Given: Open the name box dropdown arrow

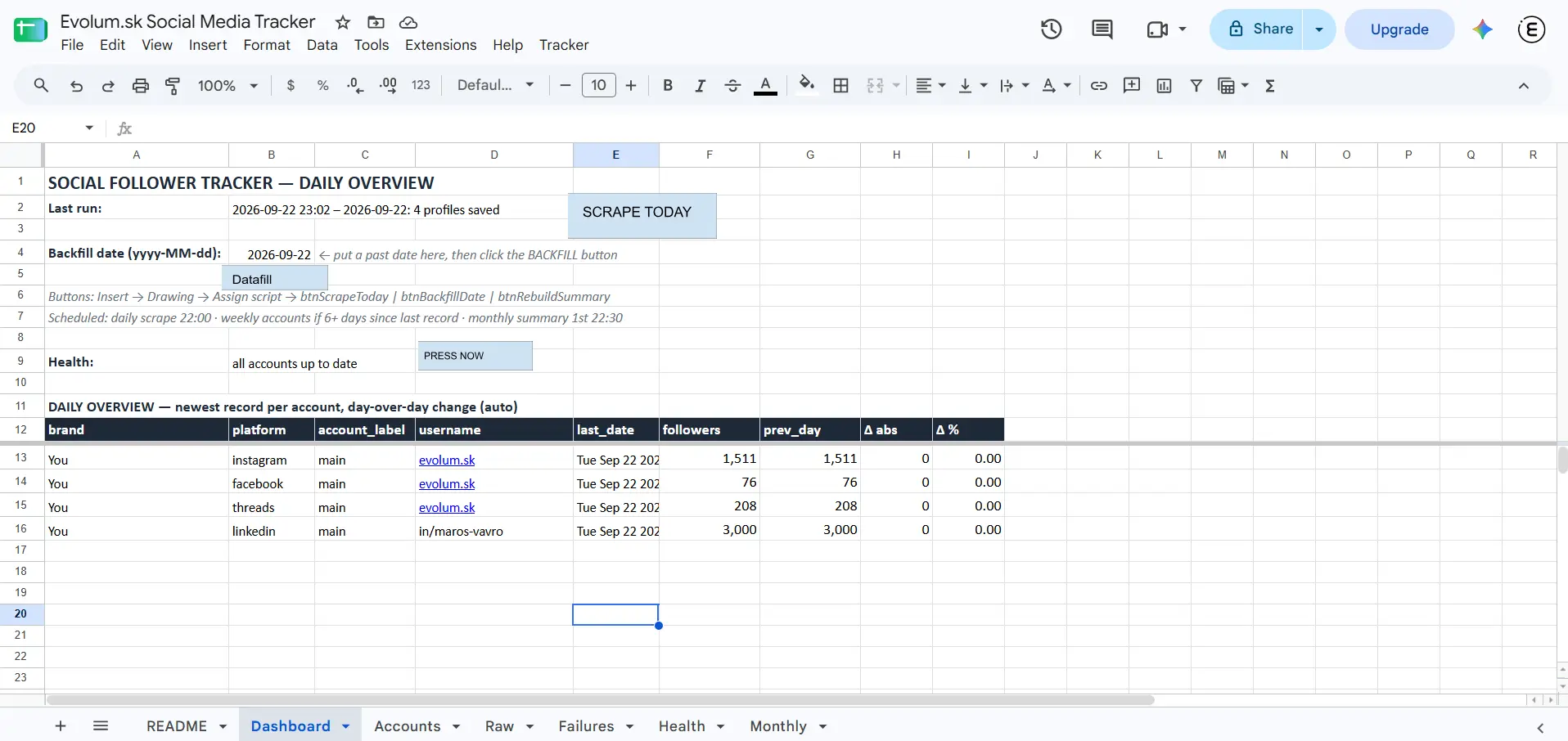Looking at the screenshot, I should pos(89,128).
